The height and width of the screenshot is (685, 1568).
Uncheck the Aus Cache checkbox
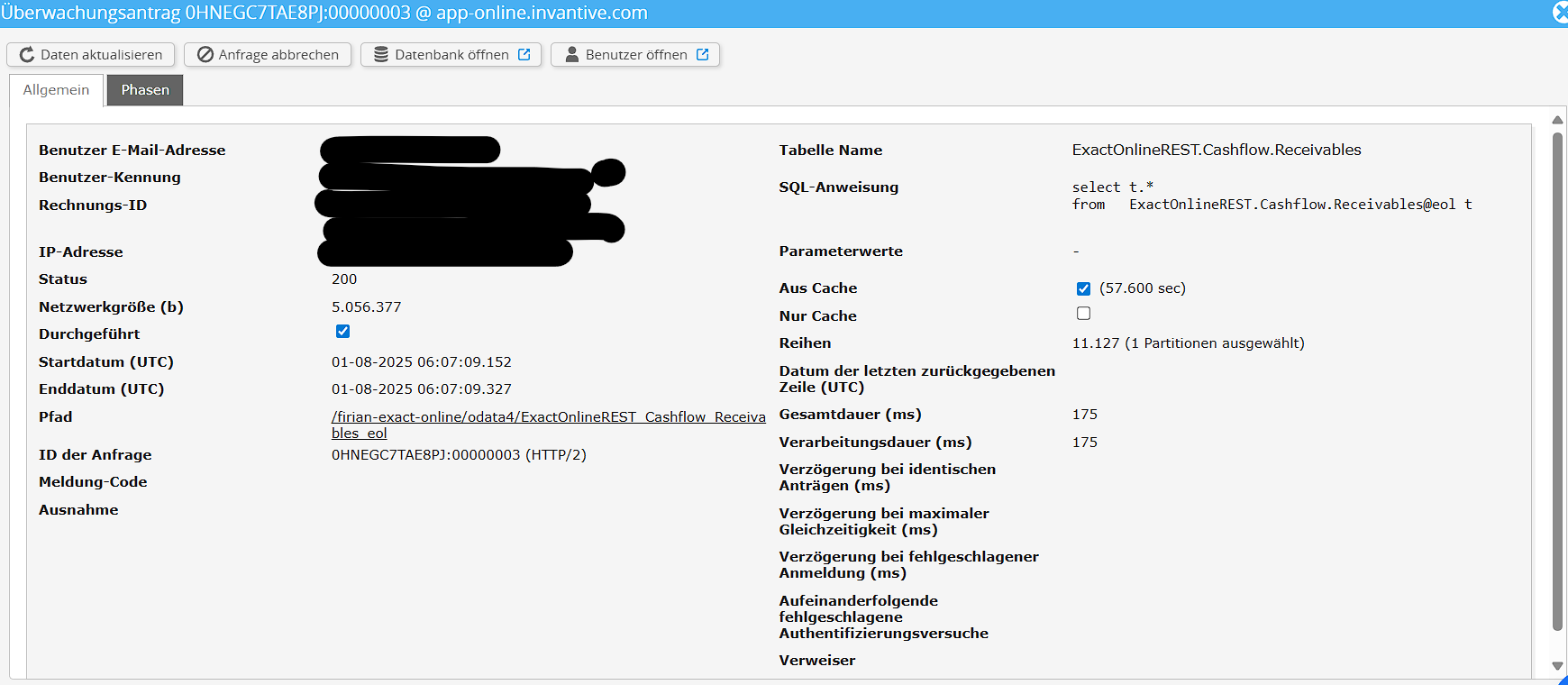[1083, 288]
